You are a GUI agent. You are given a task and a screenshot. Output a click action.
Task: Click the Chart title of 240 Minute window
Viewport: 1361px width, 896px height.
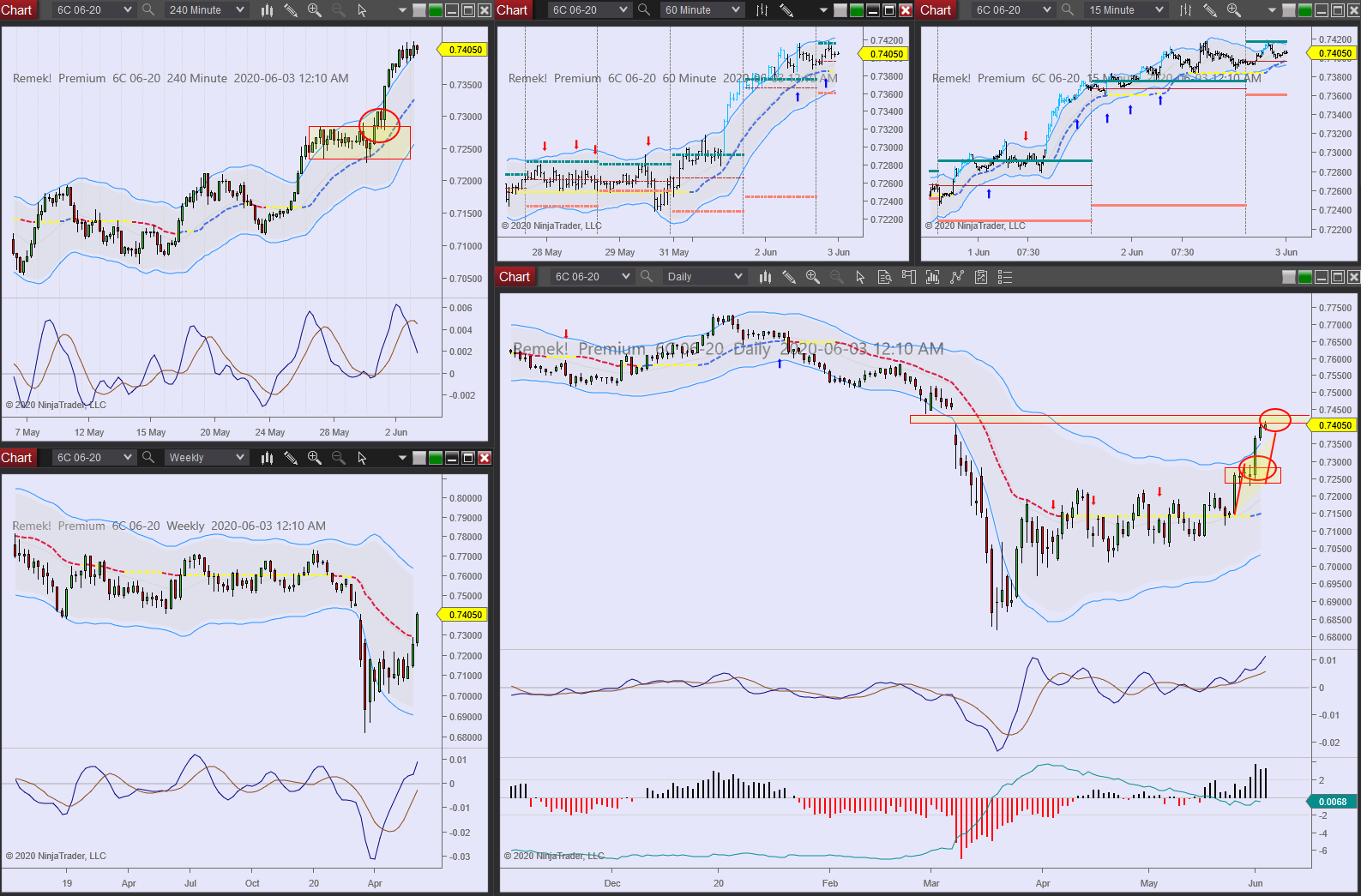17,10
